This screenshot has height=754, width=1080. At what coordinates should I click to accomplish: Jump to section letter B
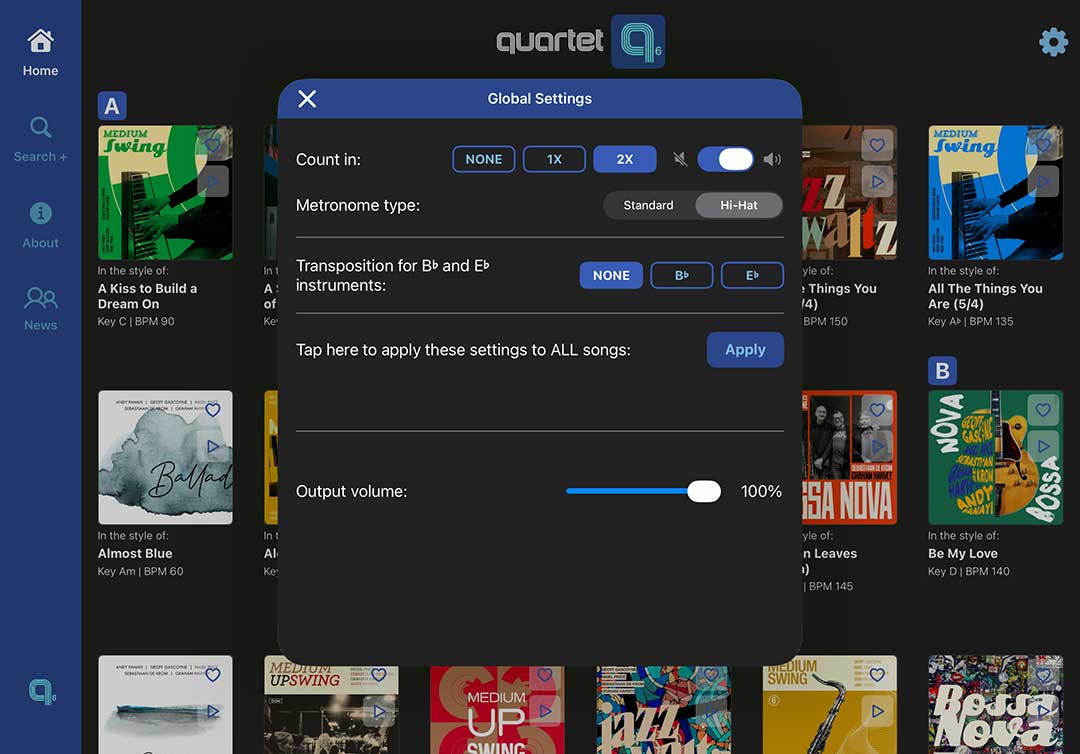(x=942, y=371)
